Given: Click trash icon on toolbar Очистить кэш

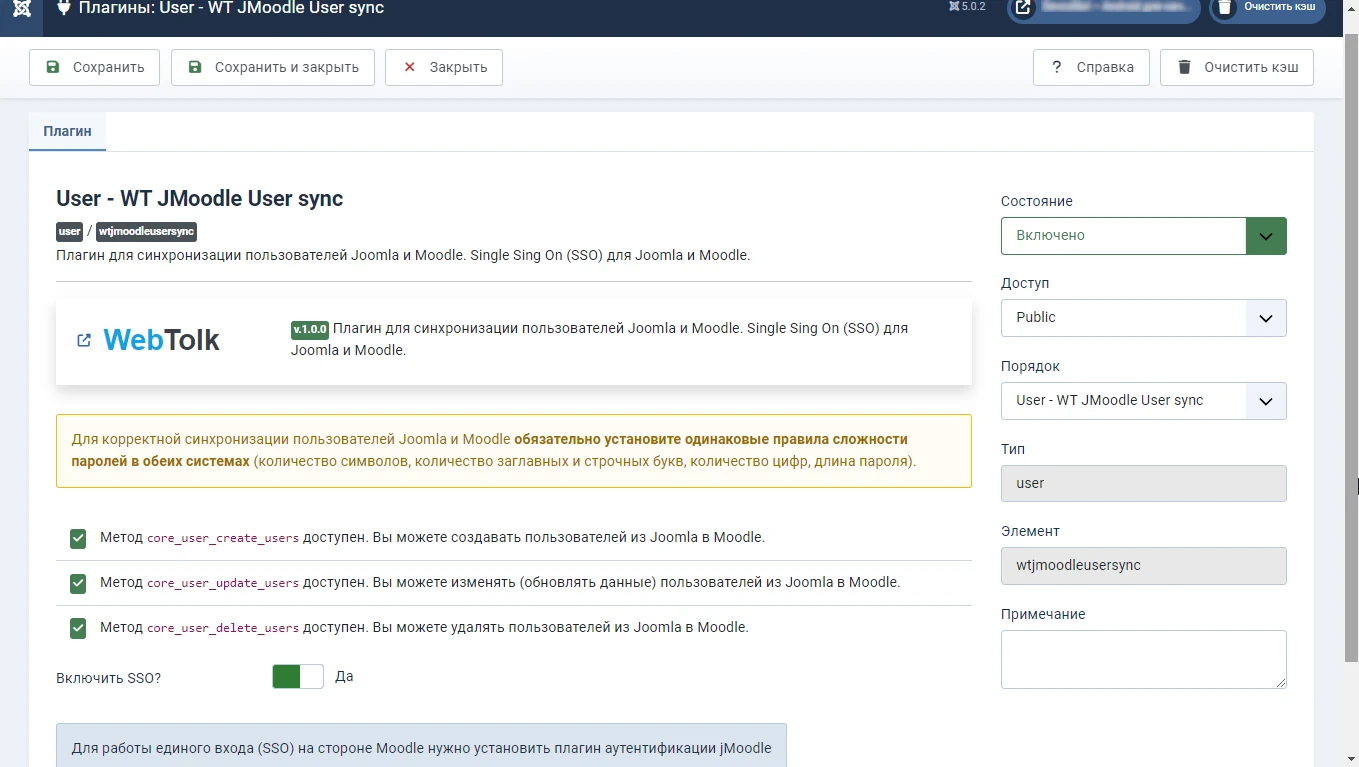Looking at the screenshot, I should coord(1184,67).
